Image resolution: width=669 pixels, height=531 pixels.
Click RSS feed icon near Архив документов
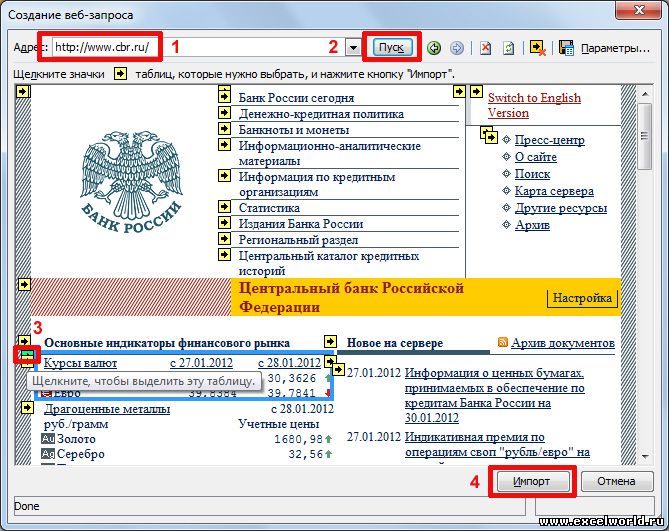[503, 342]
